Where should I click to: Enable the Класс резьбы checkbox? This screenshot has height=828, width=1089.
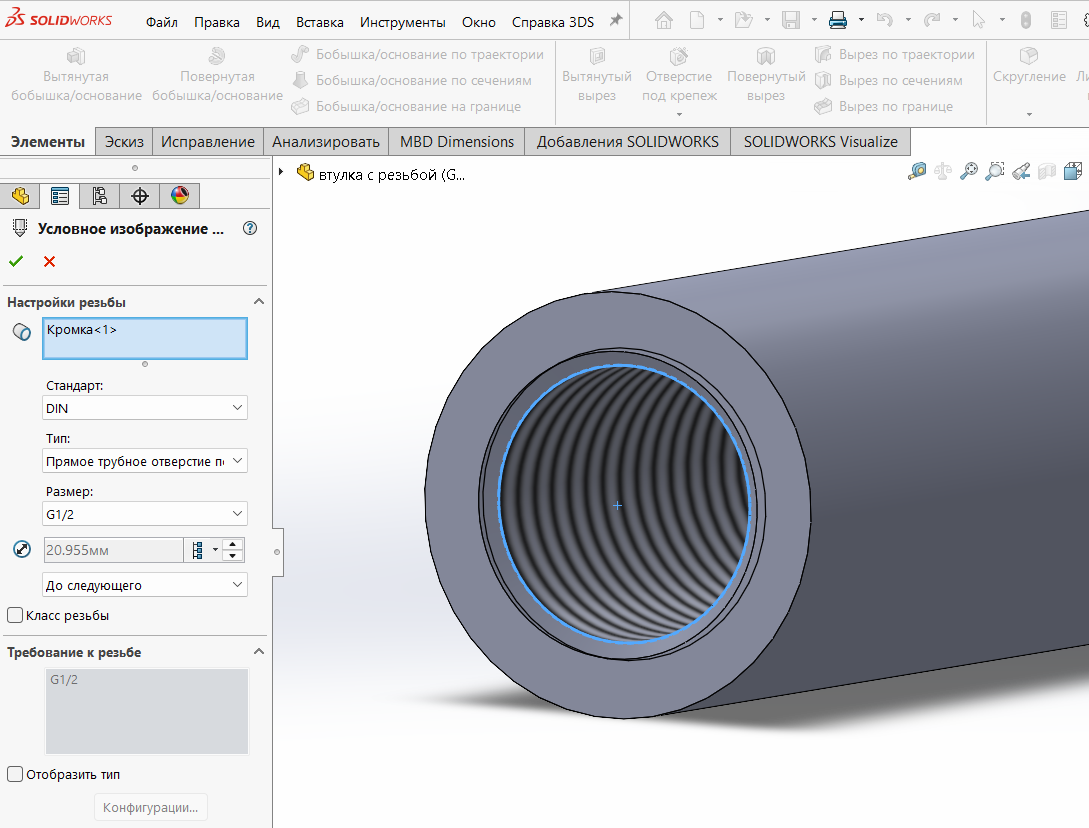pyautogui.click(x=15, y=615)
